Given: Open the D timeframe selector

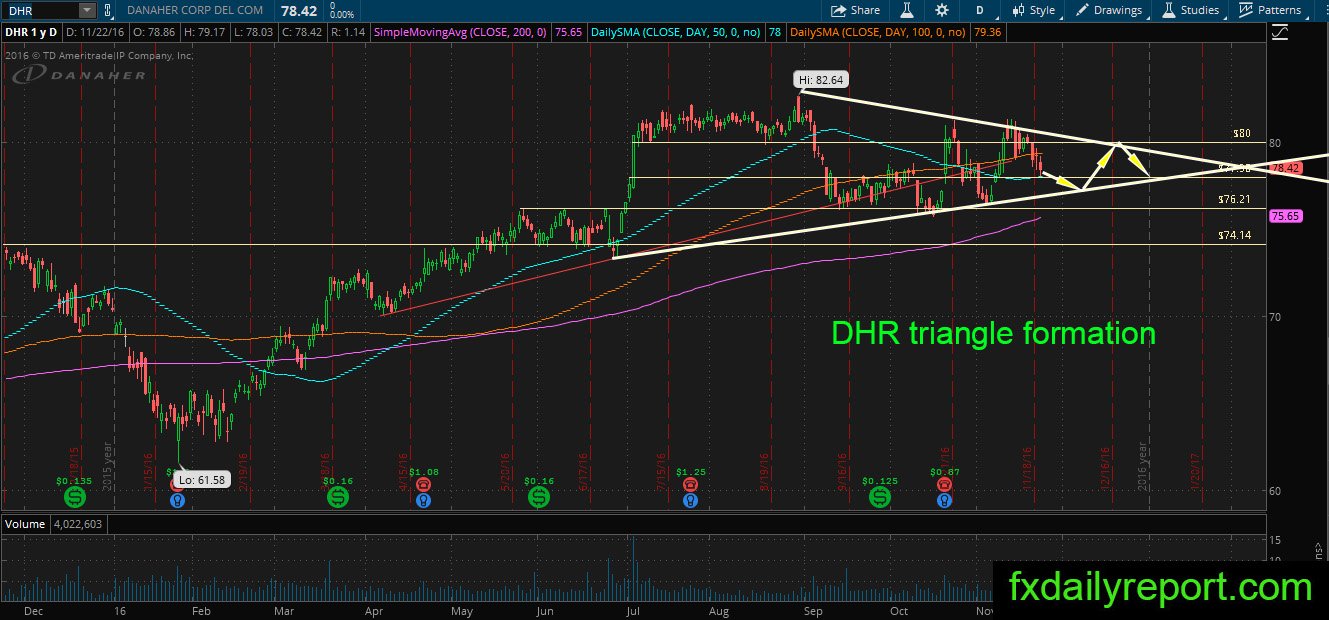Looking at the screenshot, I should tap(981, 10).
